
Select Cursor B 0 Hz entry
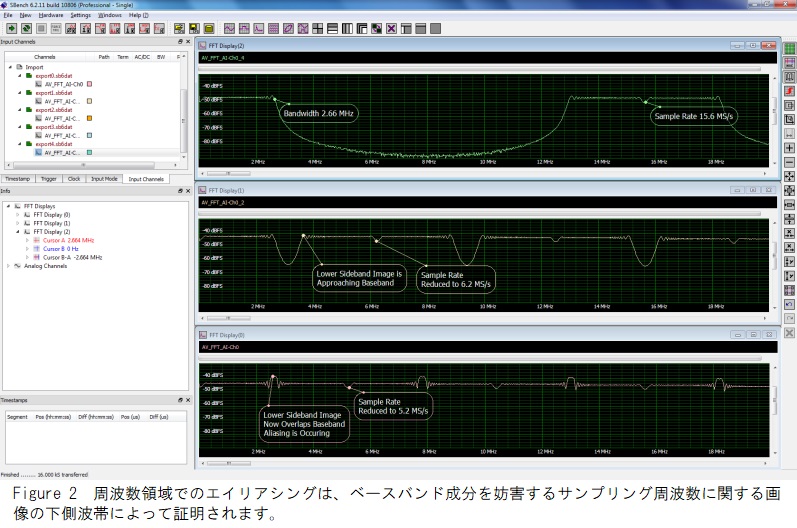click(60, 249)
